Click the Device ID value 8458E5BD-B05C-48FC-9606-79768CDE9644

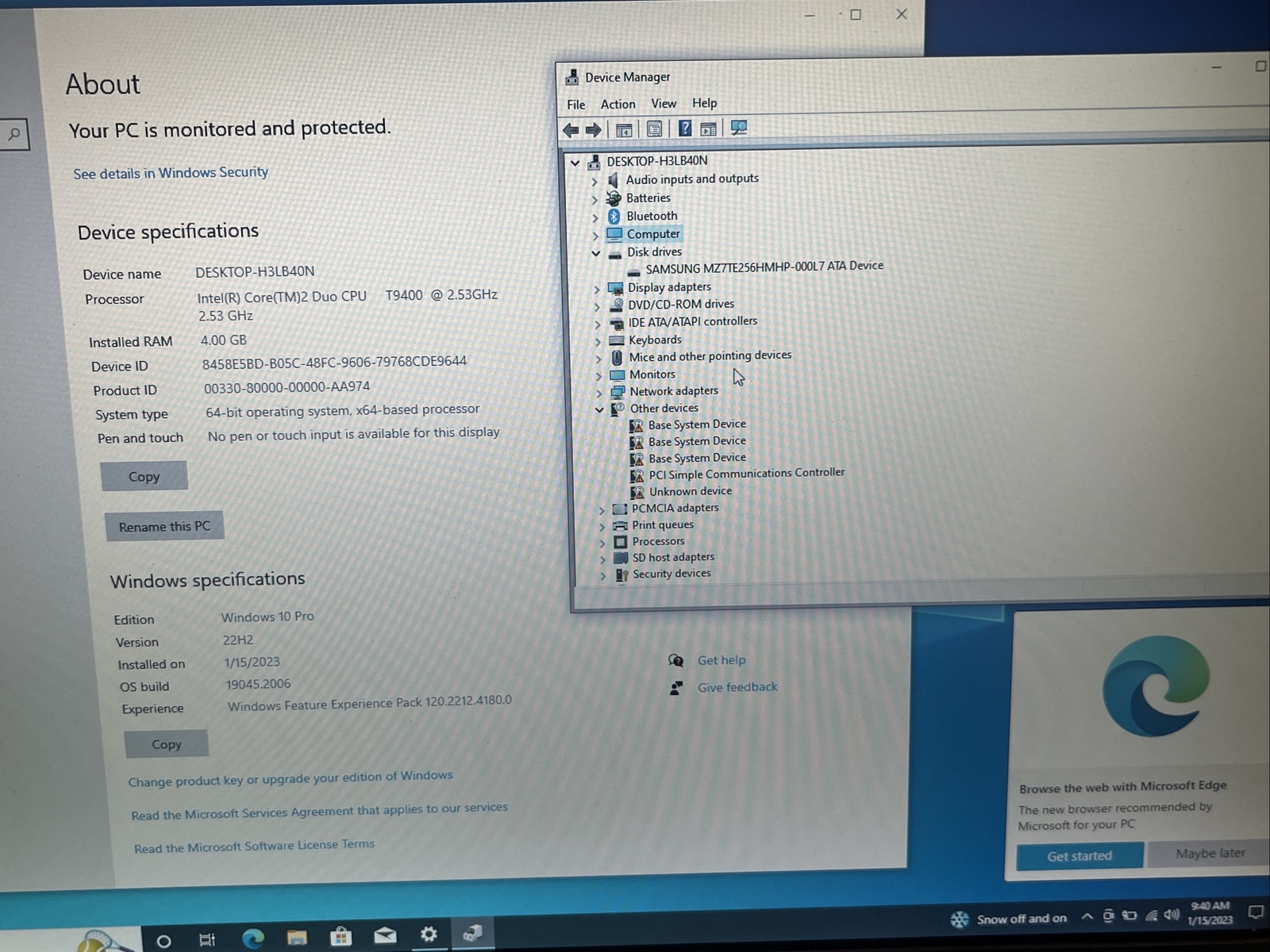[x=334, y=363]
